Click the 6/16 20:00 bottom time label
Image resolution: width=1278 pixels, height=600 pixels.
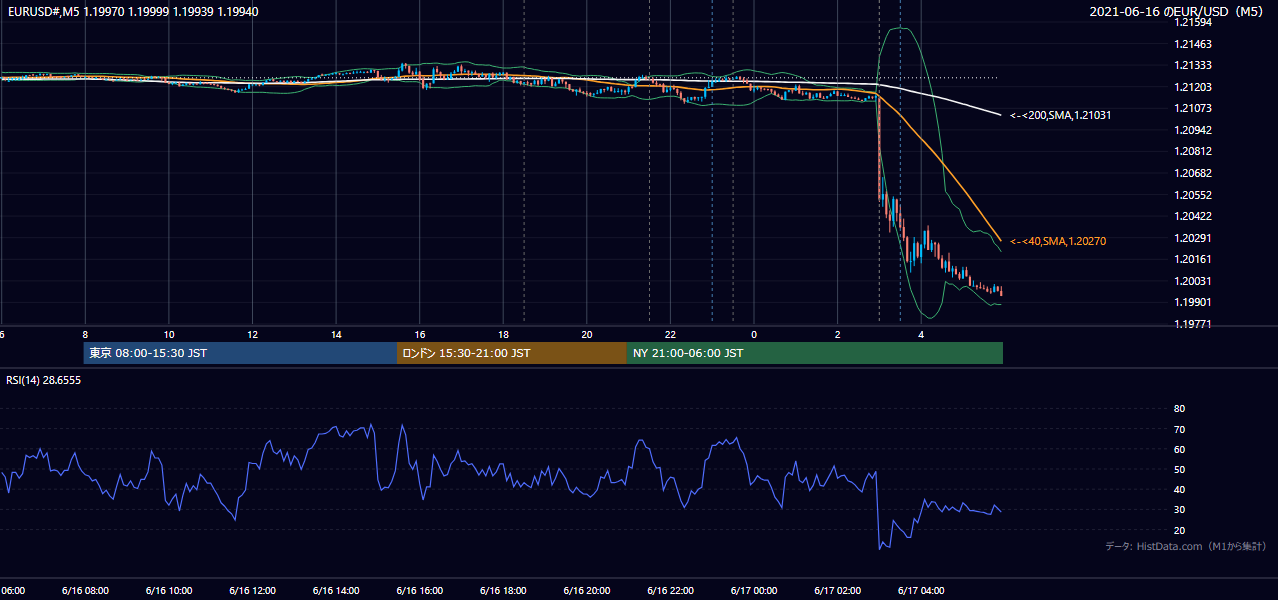(587, 590)
